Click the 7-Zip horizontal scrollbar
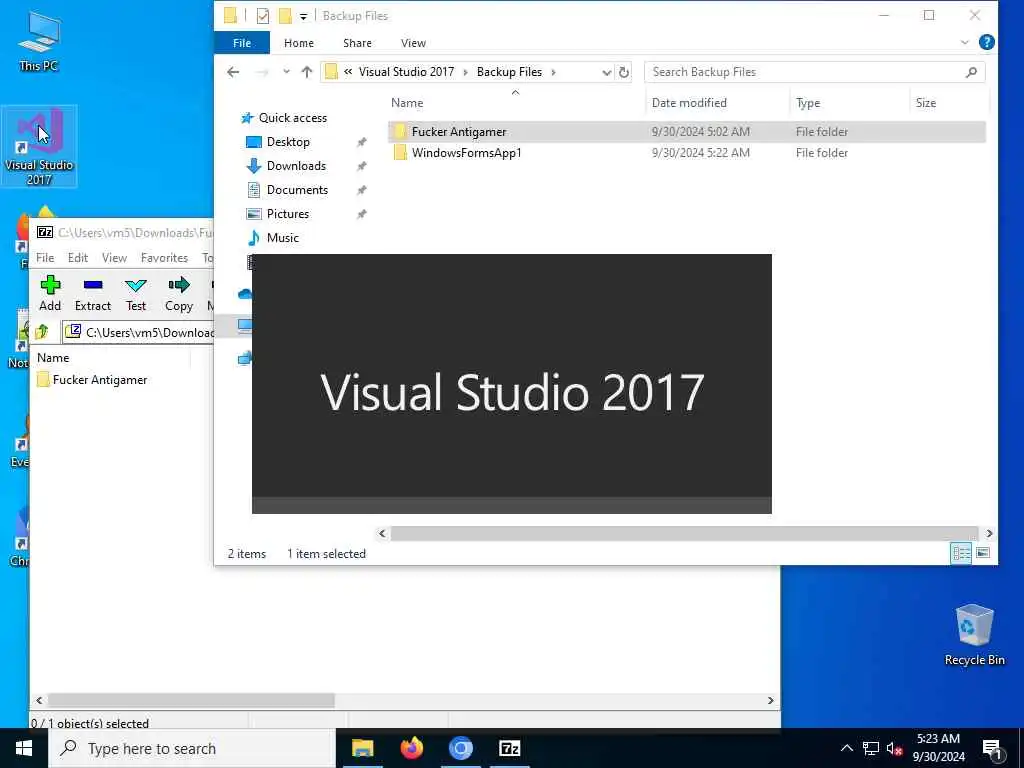This screenshot has width=1024, height=768. click(x=191, y=700)
